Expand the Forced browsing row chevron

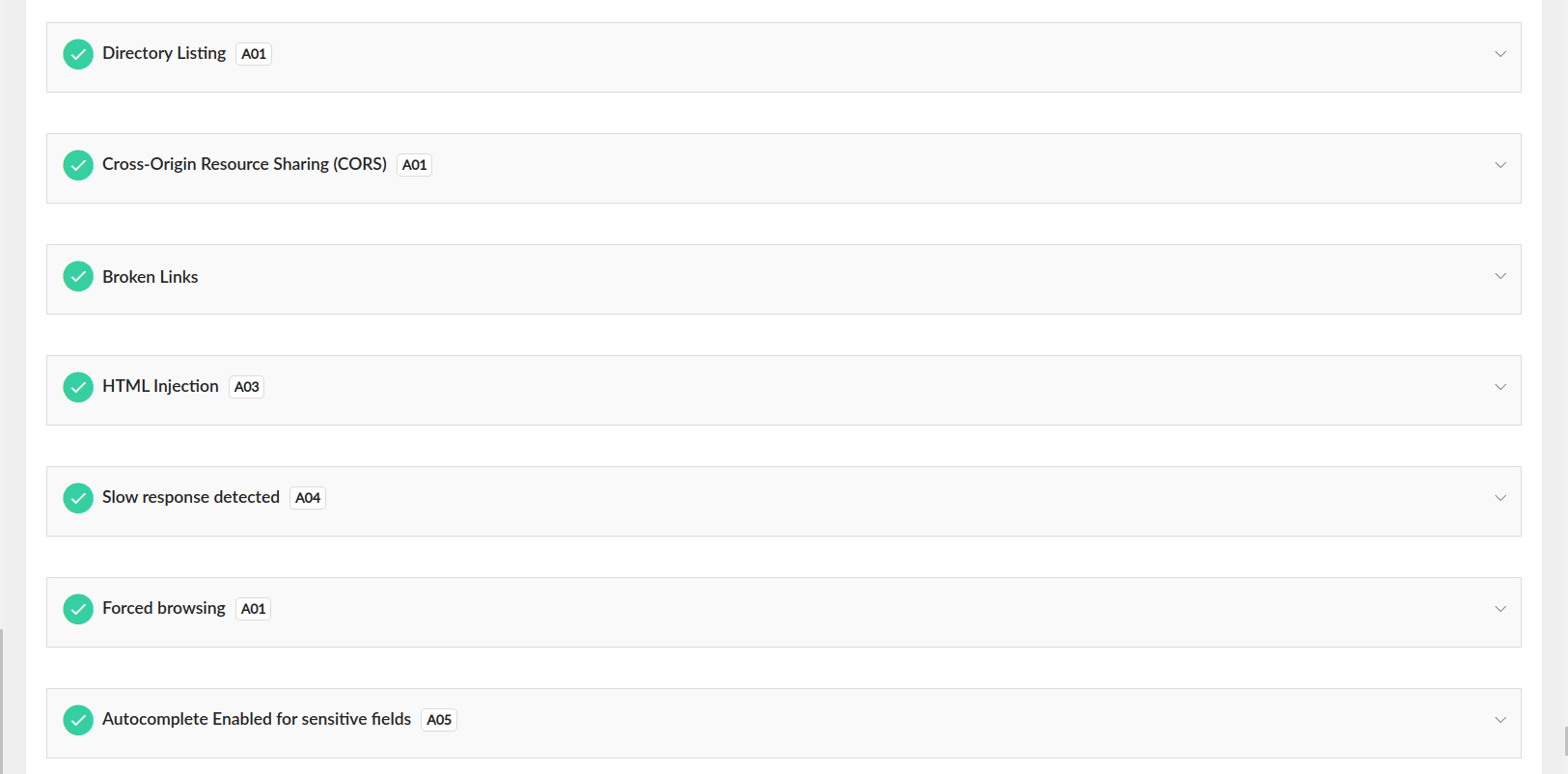pos(1500,609)
